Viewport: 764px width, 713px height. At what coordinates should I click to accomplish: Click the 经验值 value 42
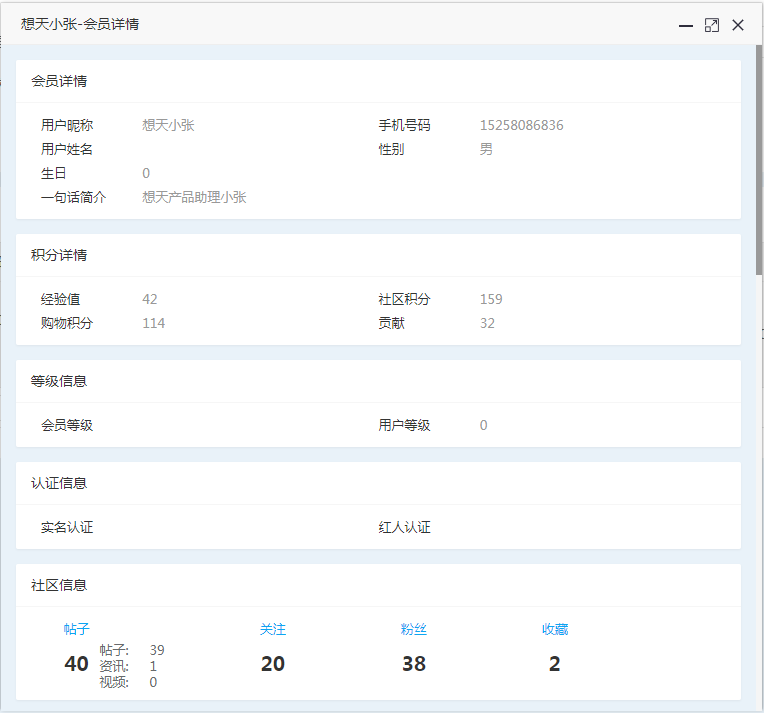tap(150, 299)
